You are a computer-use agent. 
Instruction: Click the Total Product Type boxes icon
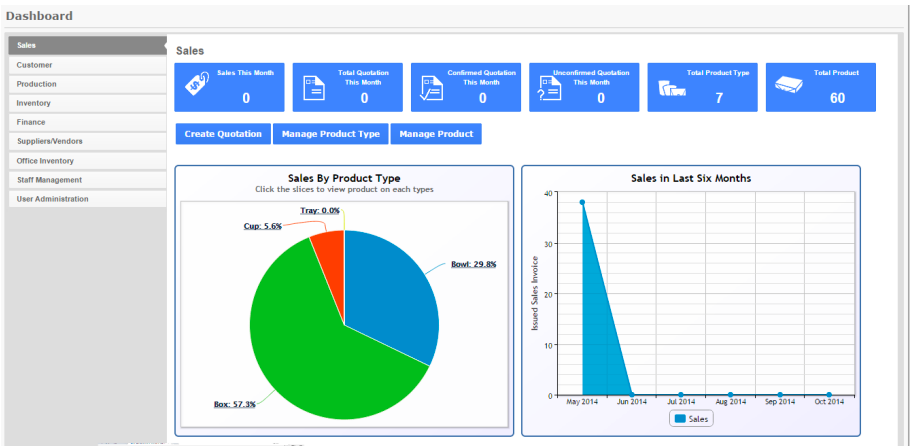pyautogui.click(x=670, y=89)
